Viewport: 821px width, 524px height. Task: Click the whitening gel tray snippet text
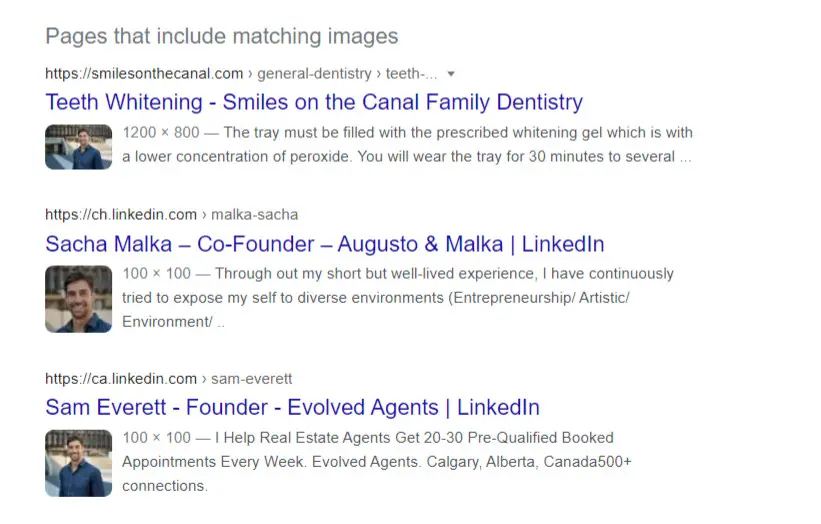pos(407,144)
